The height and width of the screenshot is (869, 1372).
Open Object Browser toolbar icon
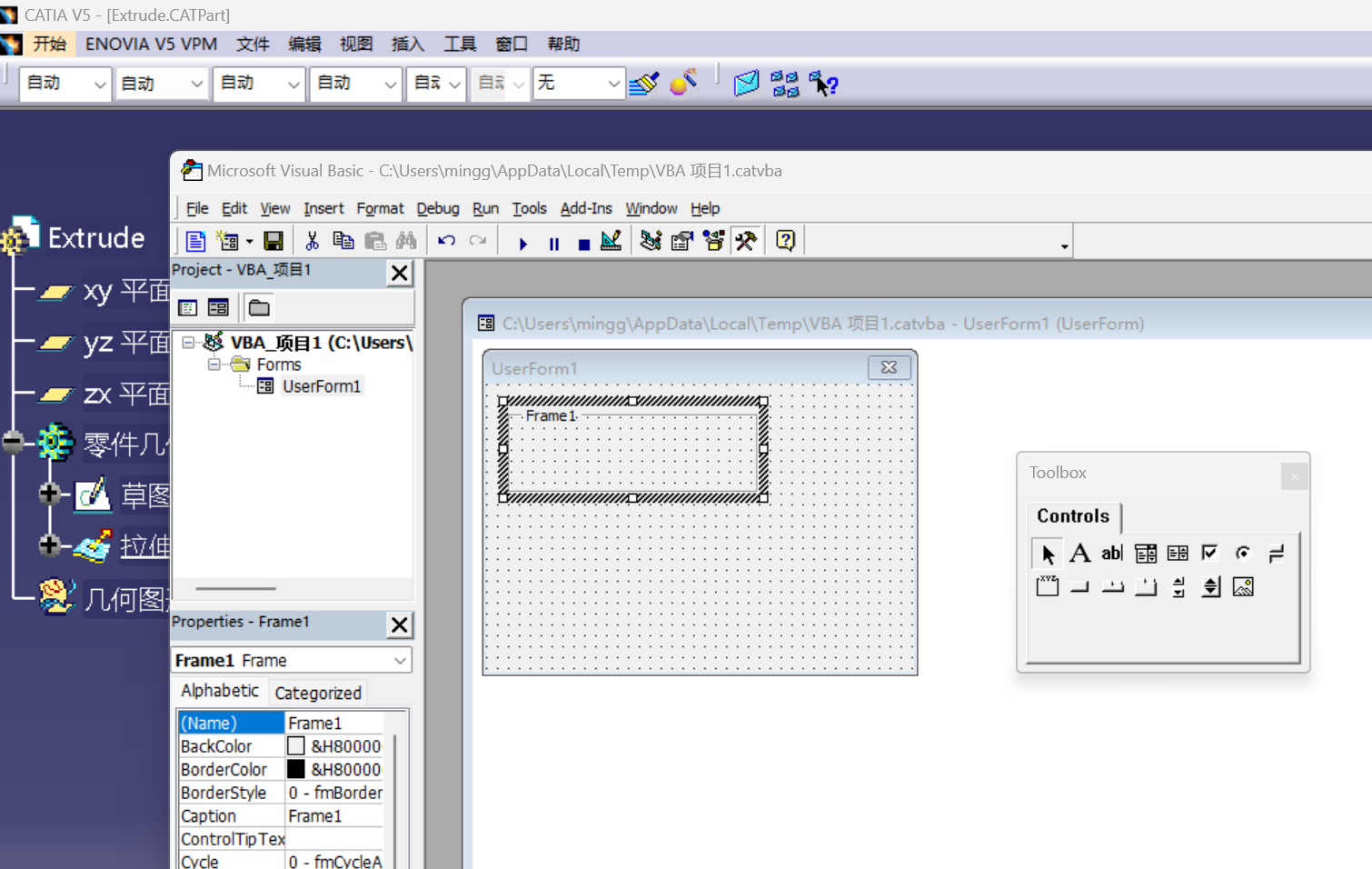(714, 241)
